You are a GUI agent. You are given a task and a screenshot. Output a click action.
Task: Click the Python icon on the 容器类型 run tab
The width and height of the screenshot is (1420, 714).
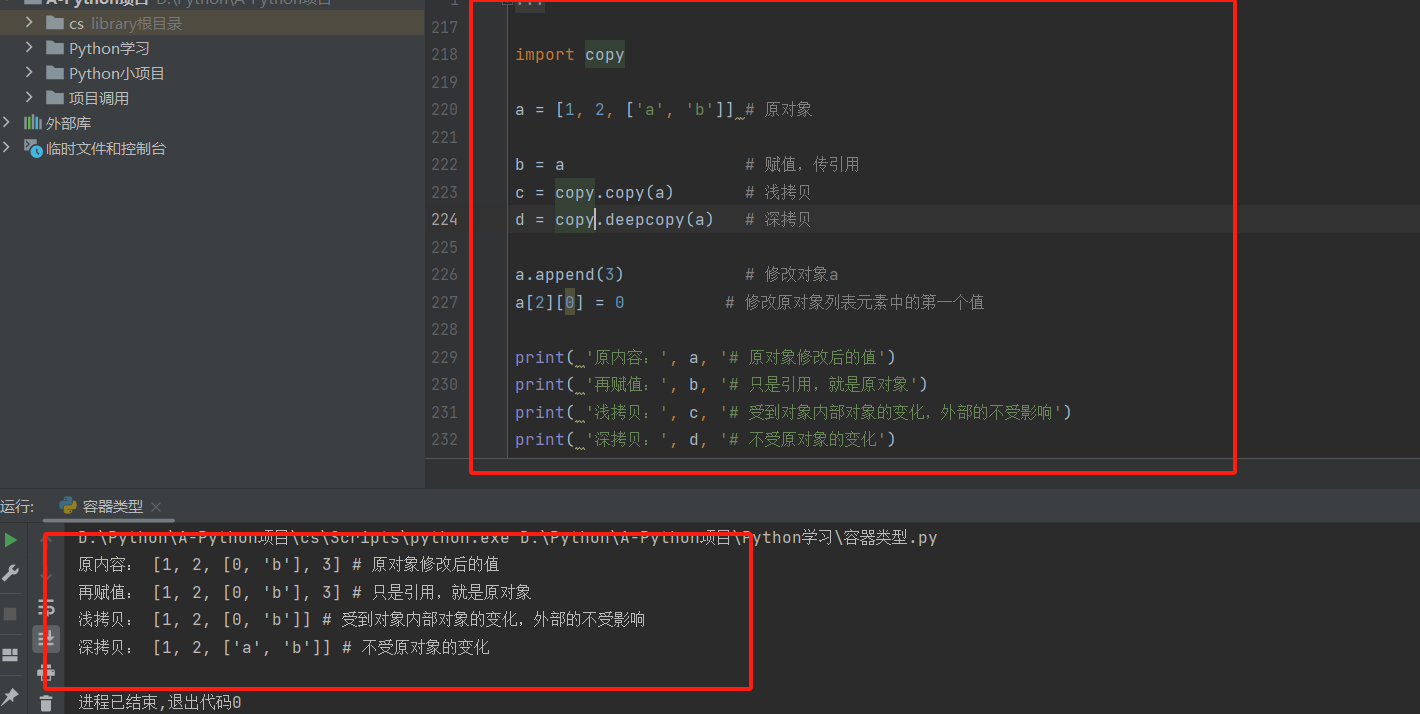pyautogui.click(x=68, y=506)
